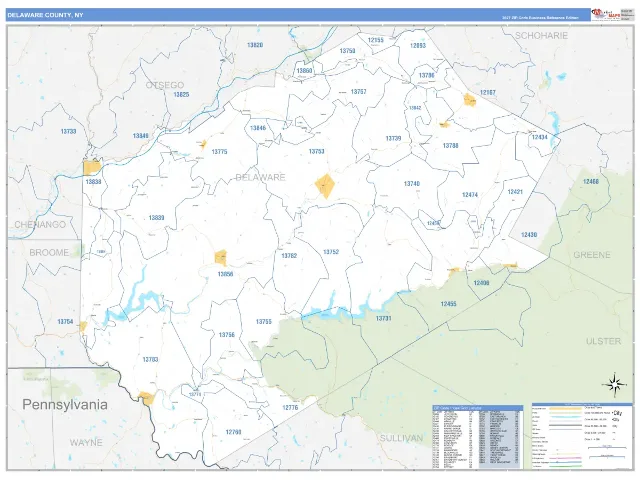
Task: Click ZIP code label 13757
Action: tap(358, 92)
